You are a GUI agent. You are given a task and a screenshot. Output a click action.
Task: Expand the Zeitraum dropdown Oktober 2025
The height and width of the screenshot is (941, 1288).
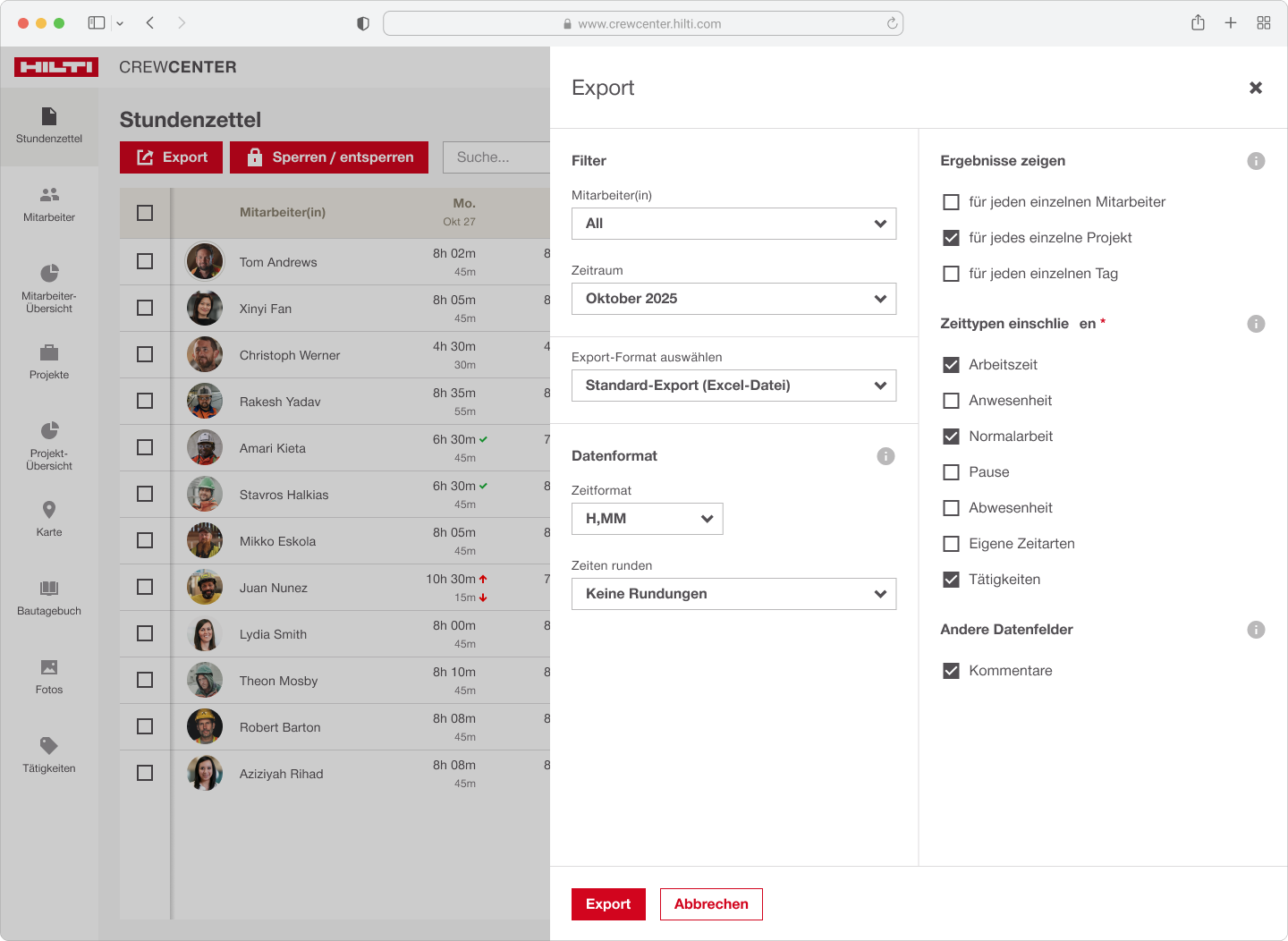733,299
